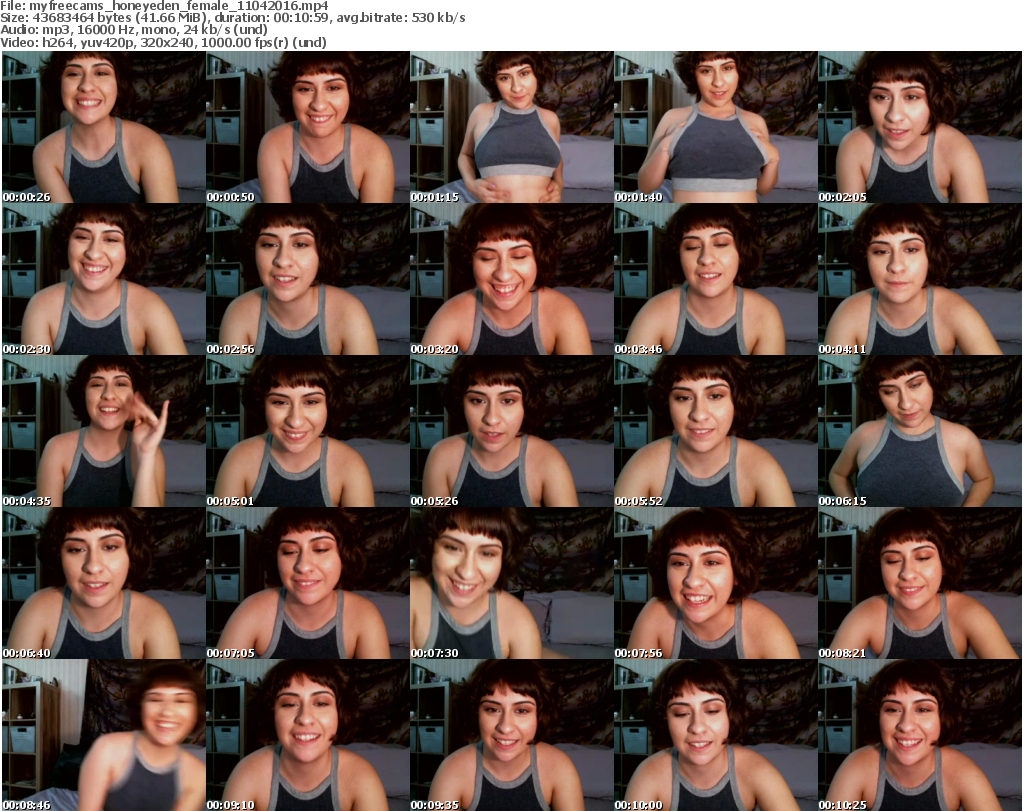This screenshot has height=811, width=1024.
Task: Click the 'Audio: mp3, 16000 Hz' line
Action: click(134, 29)
